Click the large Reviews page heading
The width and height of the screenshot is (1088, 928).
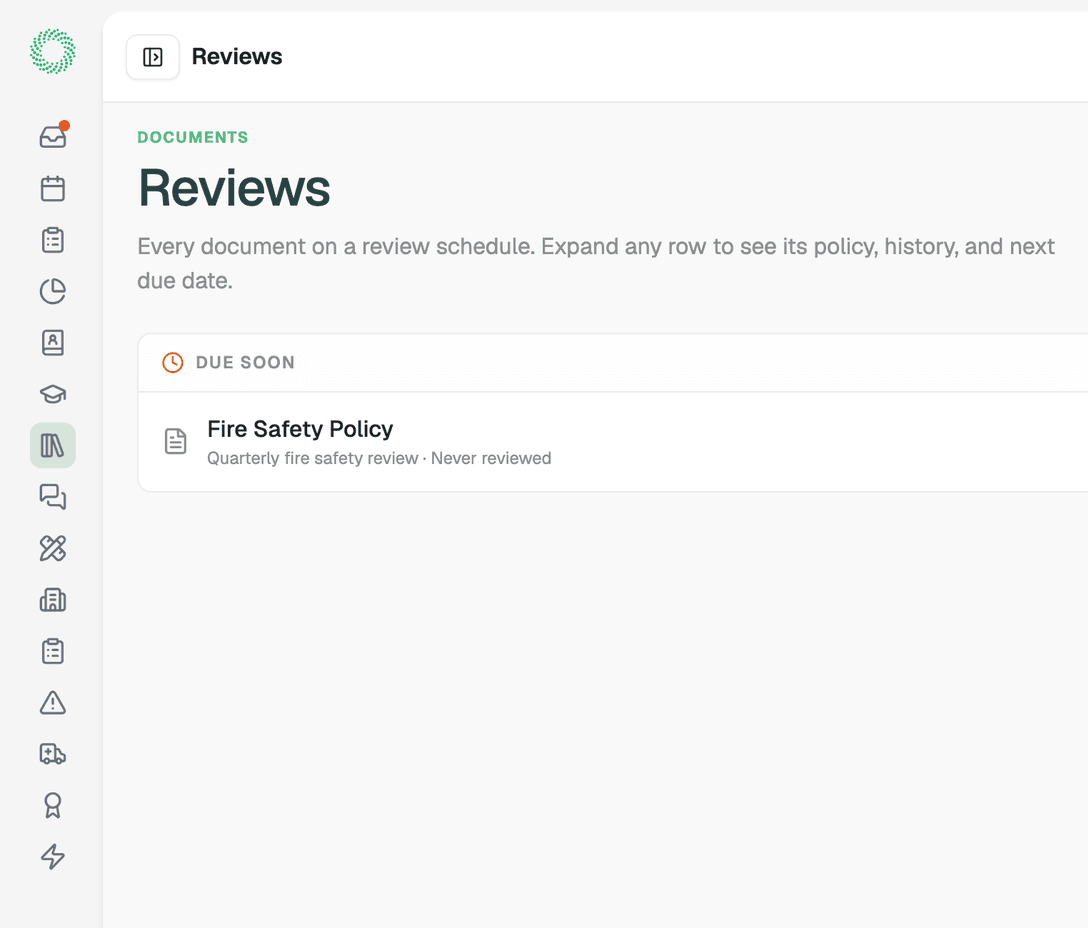pos(234,188)
